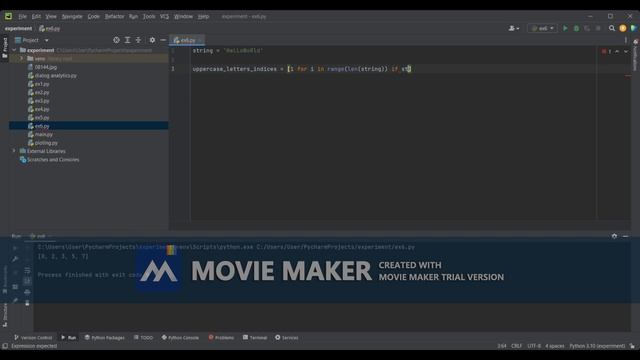Open the Project panel gear settings
The image size is (640, 360).
tap(152, 40)
